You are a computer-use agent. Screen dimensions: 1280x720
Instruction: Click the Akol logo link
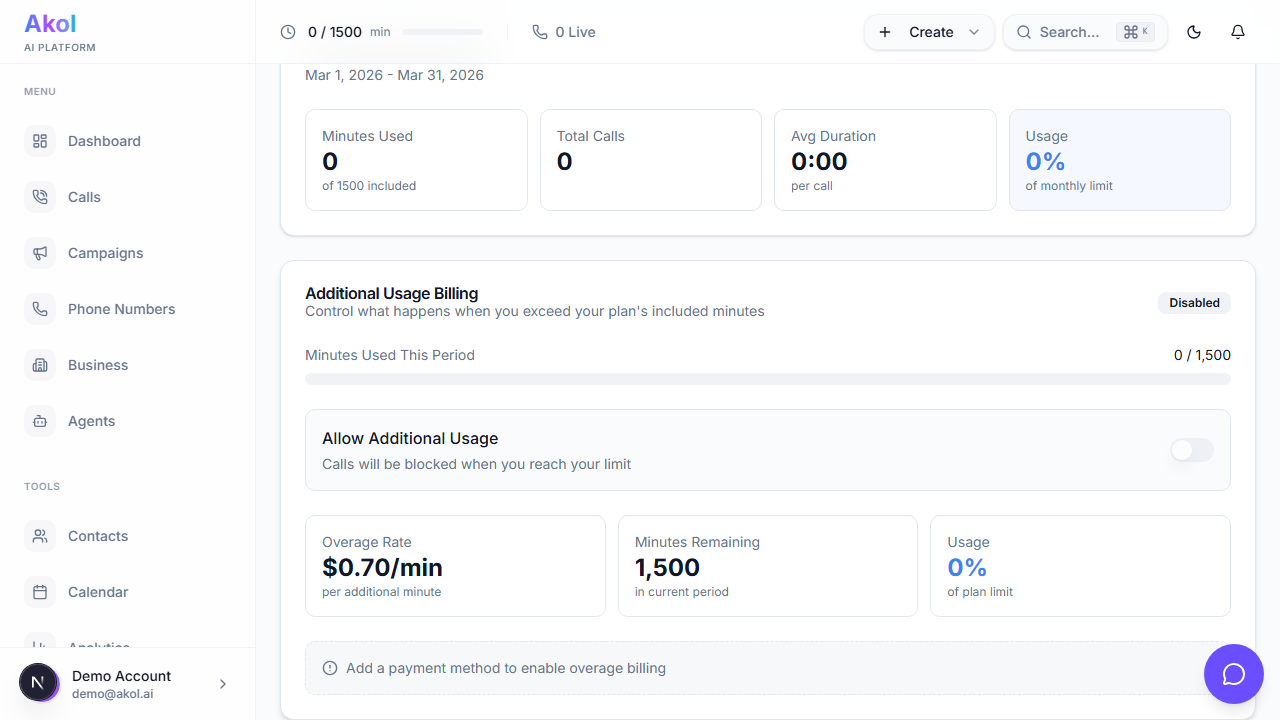tap(50, 24)
